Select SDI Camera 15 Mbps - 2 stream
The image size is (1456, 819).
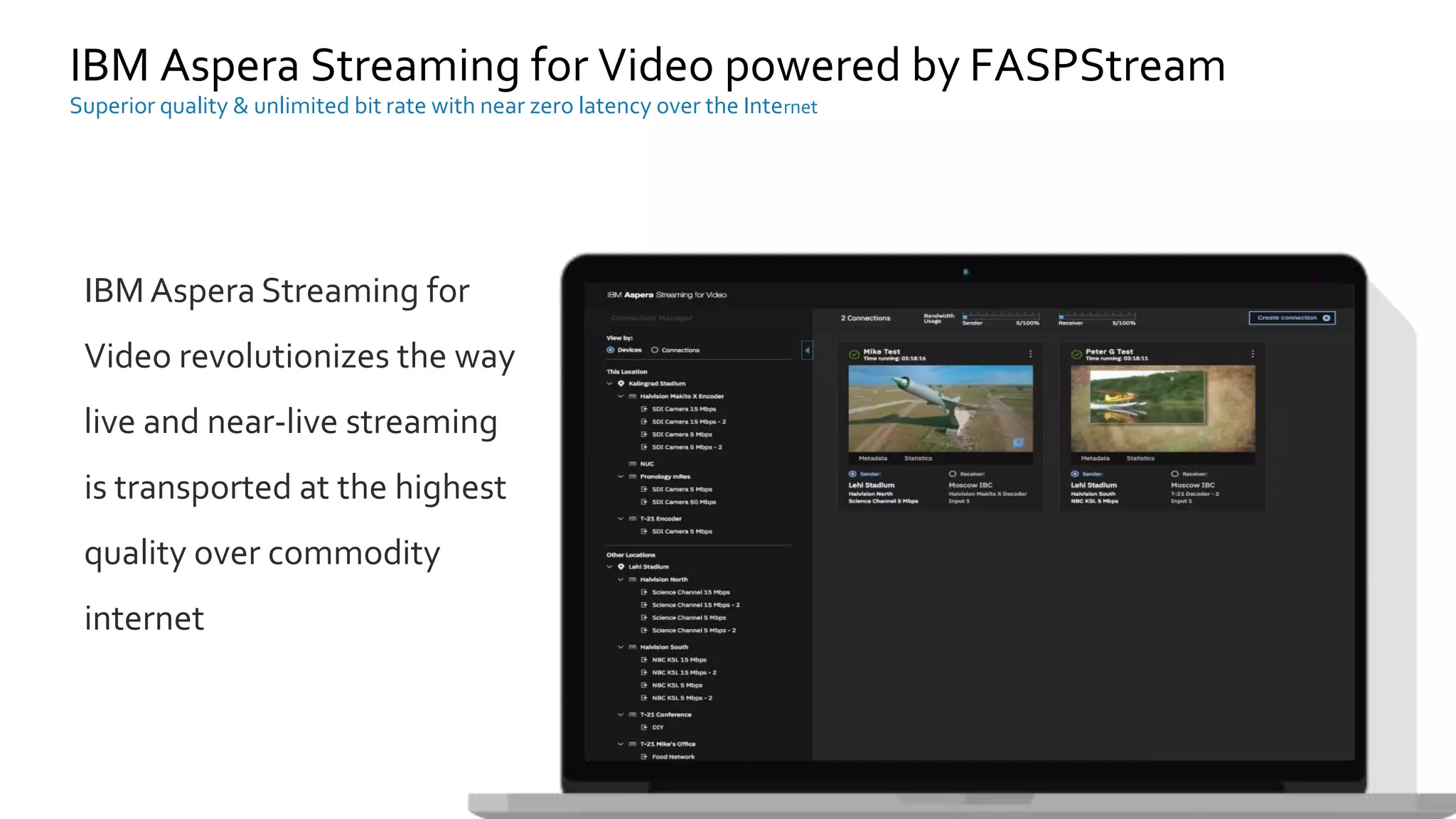(x=689, y=422)
